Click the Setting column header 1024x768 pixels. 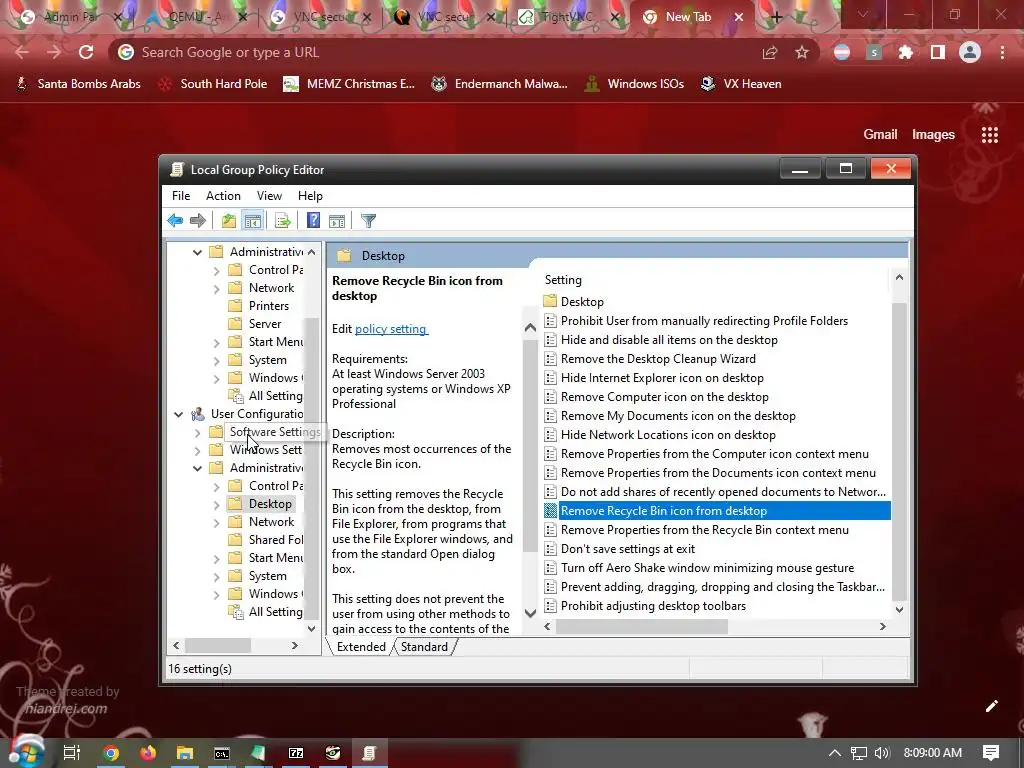[563, 280]
